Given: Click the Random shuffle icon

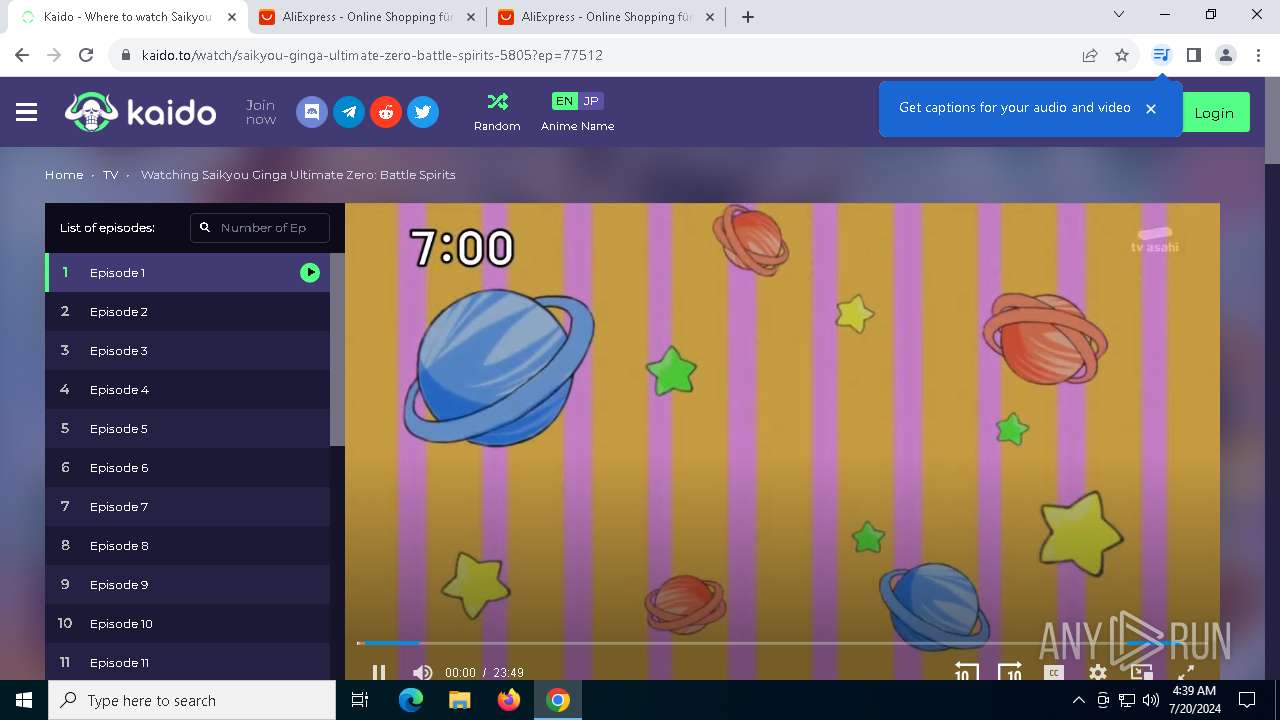Looking at the screenshot, I should click(497, 101).
